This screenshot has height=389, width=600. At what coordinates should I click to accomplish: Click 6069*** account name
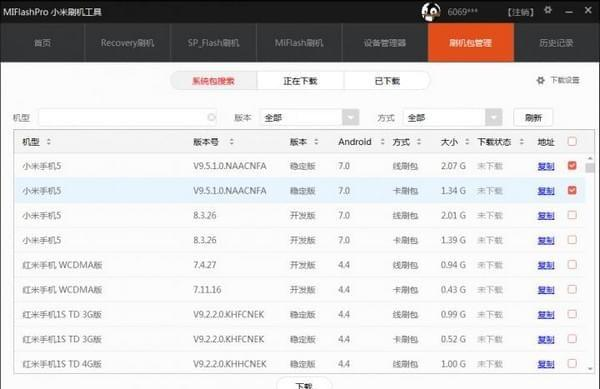462,12
